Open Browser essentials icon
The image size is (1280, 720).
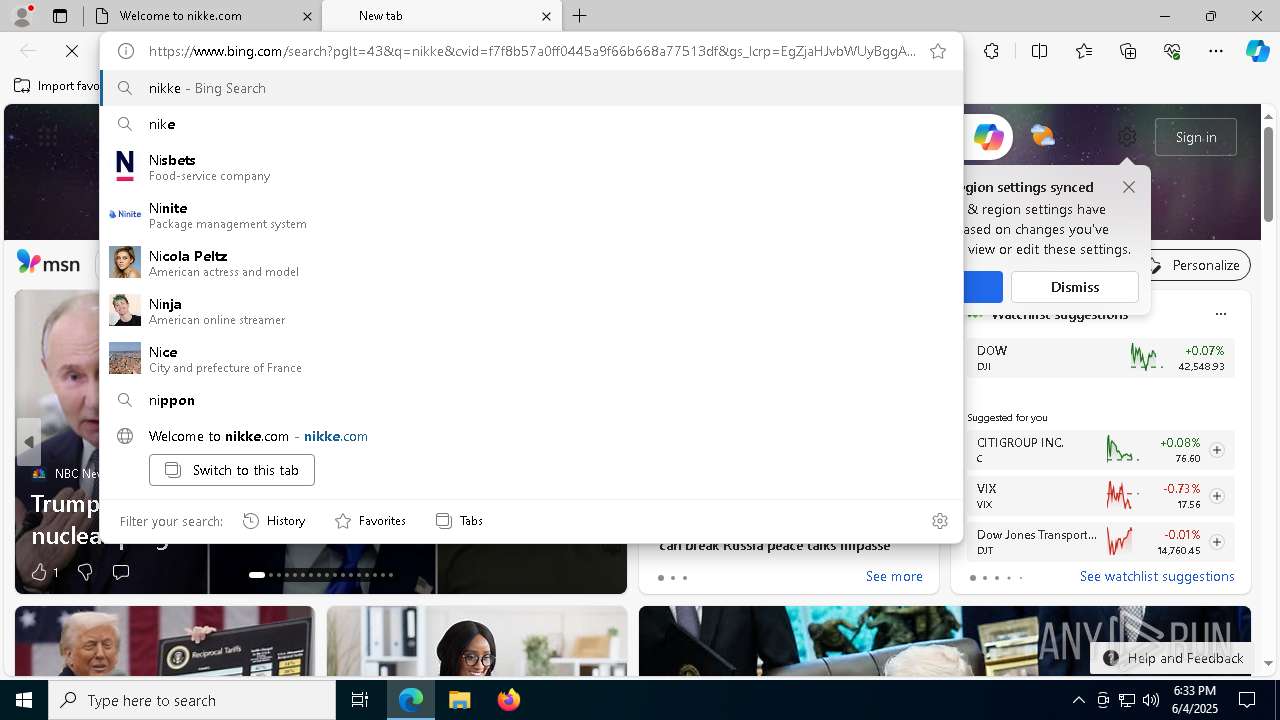(1172, 51)
